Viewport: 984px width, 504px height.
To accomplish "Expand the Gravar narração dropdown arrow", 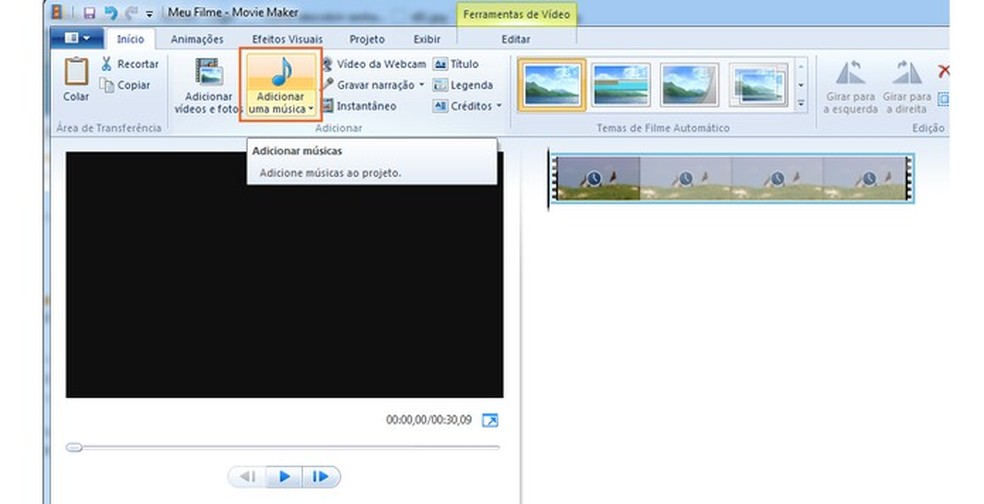I will click(422, 85).
